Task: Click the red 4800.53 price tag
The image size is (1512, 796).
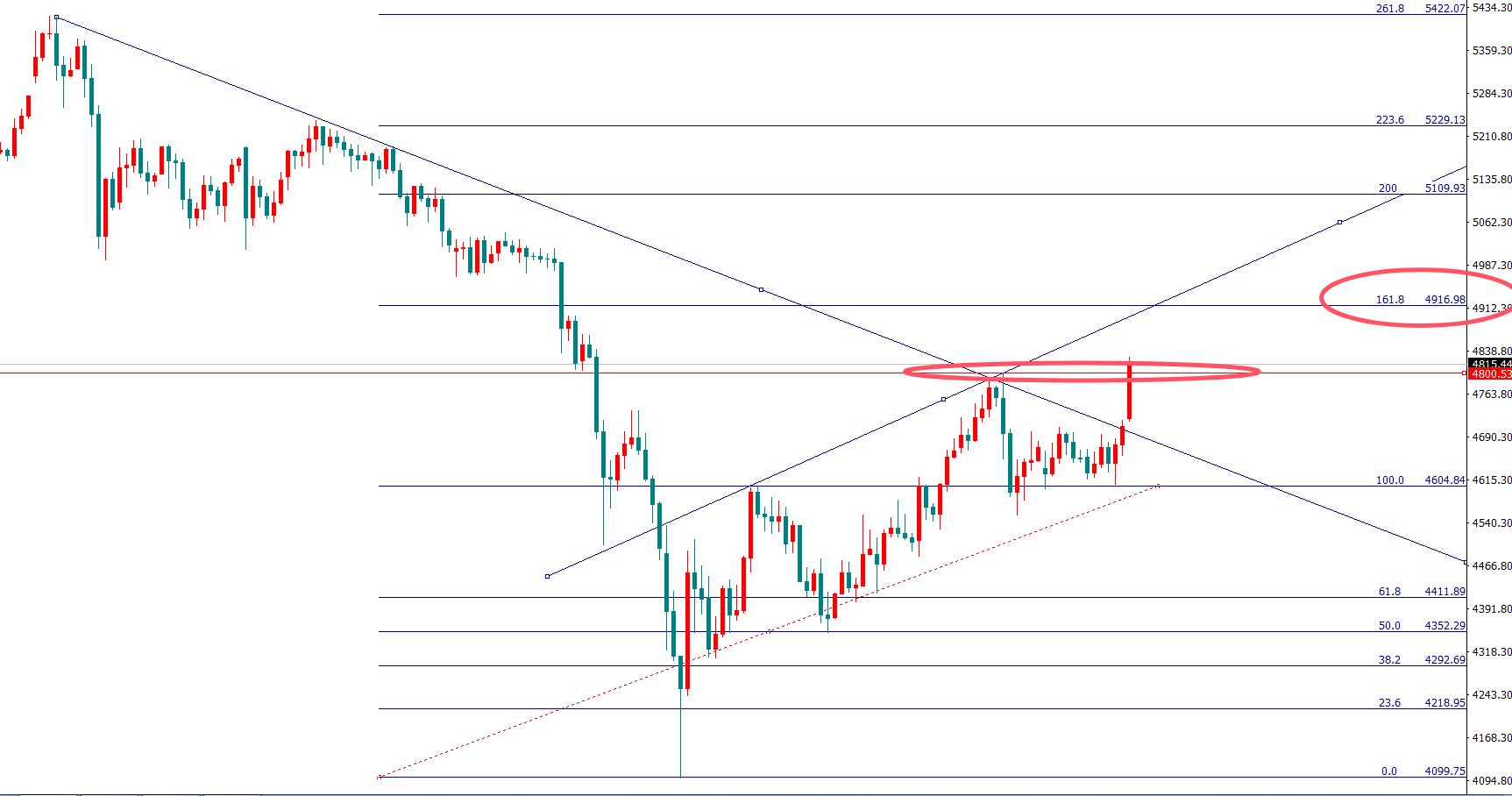Action: pos(1490,374)
